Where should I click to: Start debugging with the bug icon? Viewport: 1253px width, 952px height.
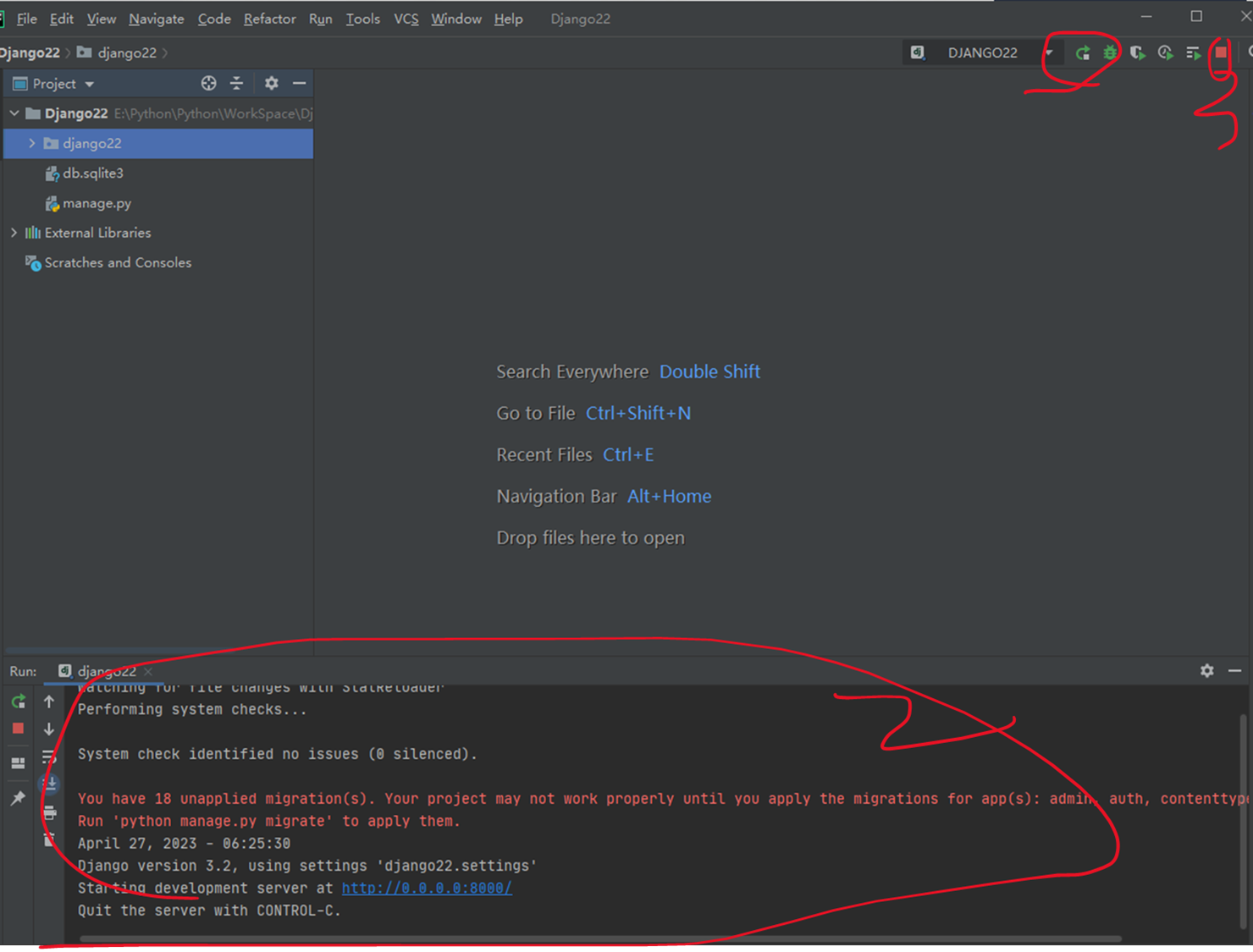pyautogui.click(x=1110, y=53)
